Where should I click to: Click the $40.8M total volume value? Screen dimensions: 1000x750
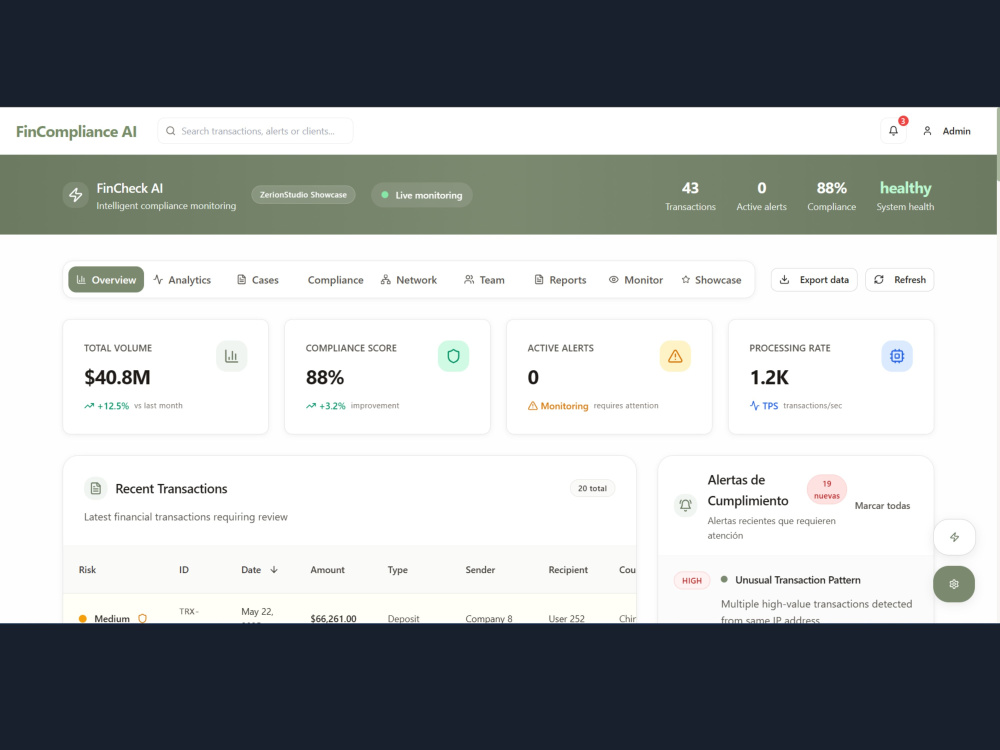coord(117,377)
